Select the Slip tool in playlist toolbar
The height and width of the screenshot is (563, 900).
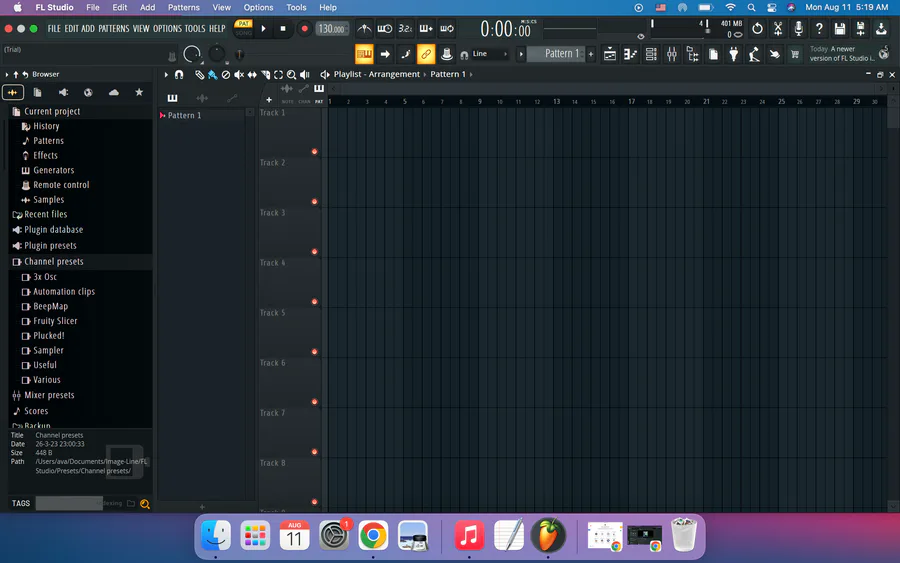click(252, 75)
